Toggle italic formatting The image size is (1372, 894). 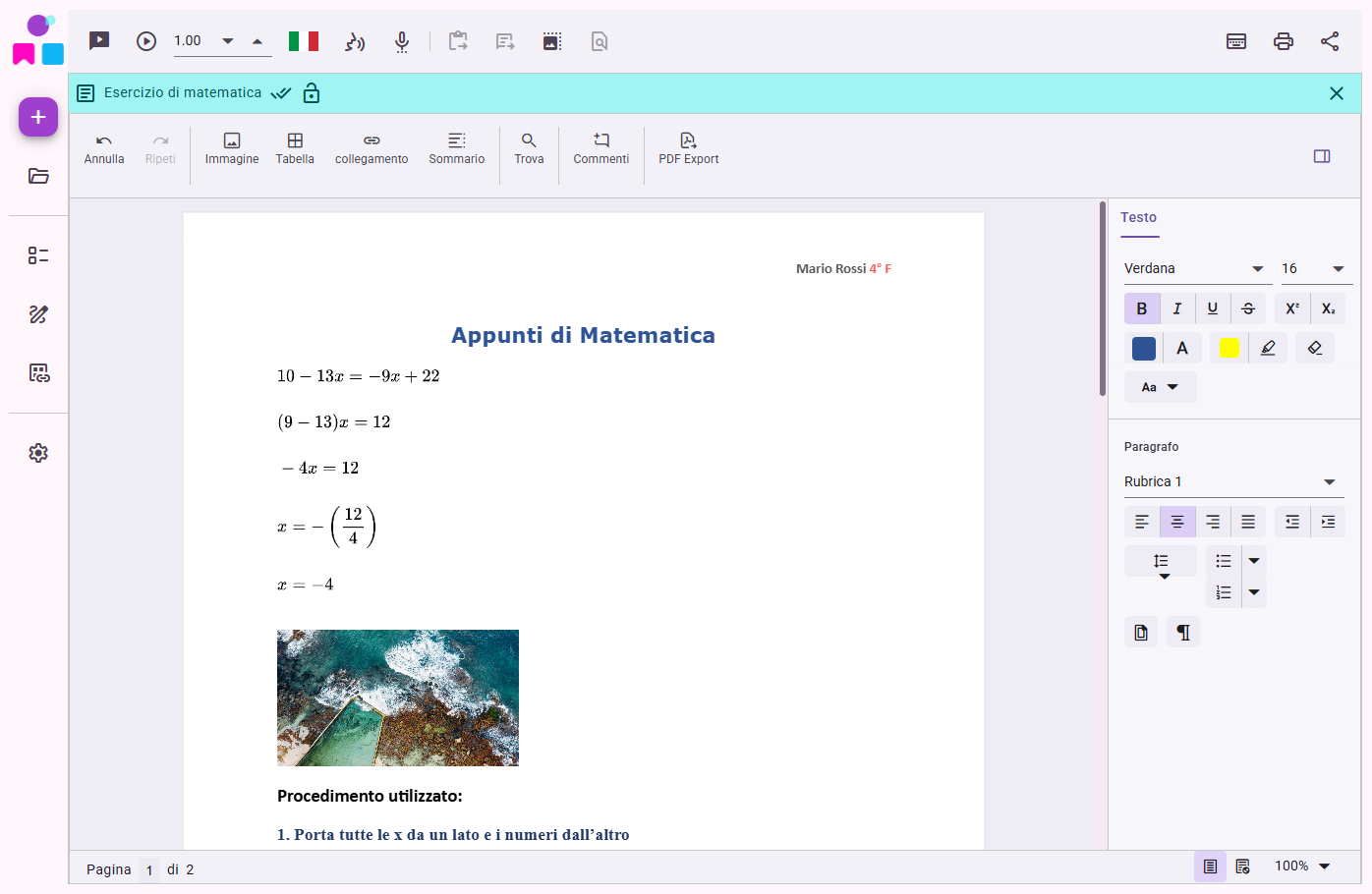[x=1177, y=308]
